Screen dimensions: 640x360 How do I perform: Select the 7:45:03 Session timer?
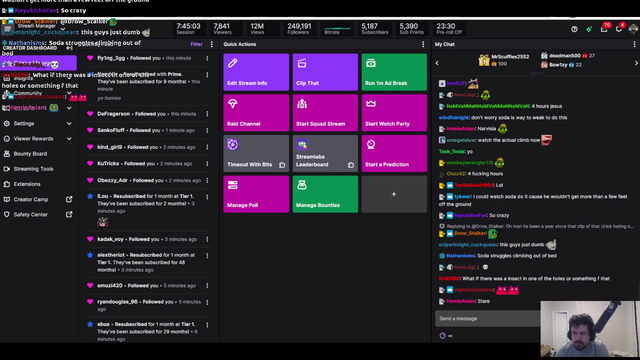pyautogui.click(x=188, y=29)
